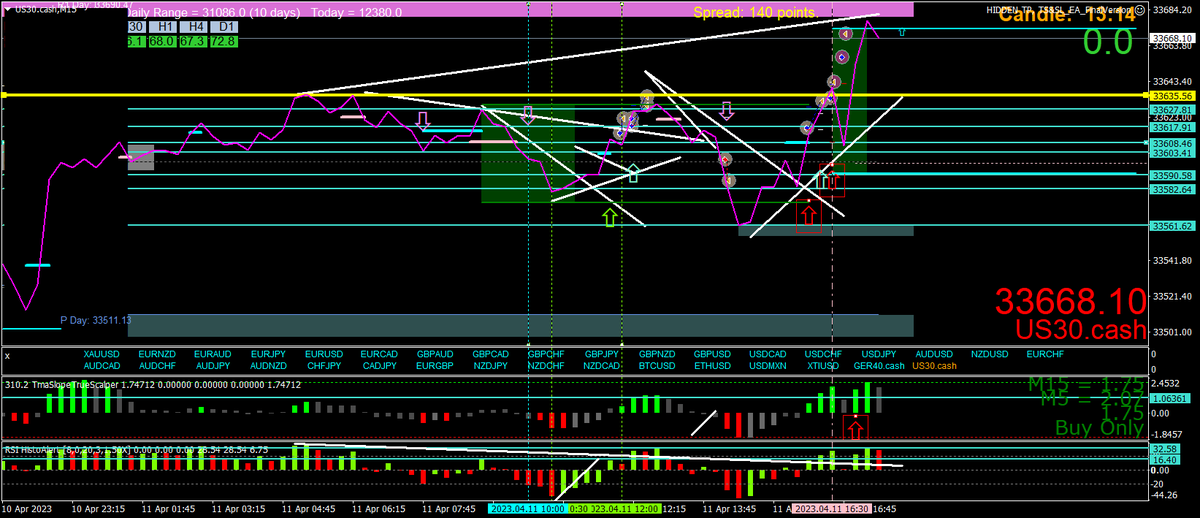Click the highlighted US30.cash symbol in the symbol row

point(934,366)
